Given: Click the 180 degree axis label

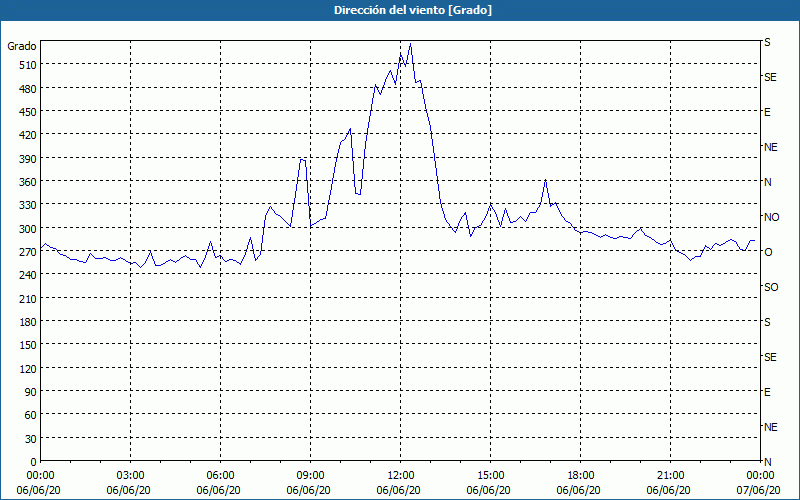Looking at the screenshot, I should pyautogui.click(x=28, y=322).
